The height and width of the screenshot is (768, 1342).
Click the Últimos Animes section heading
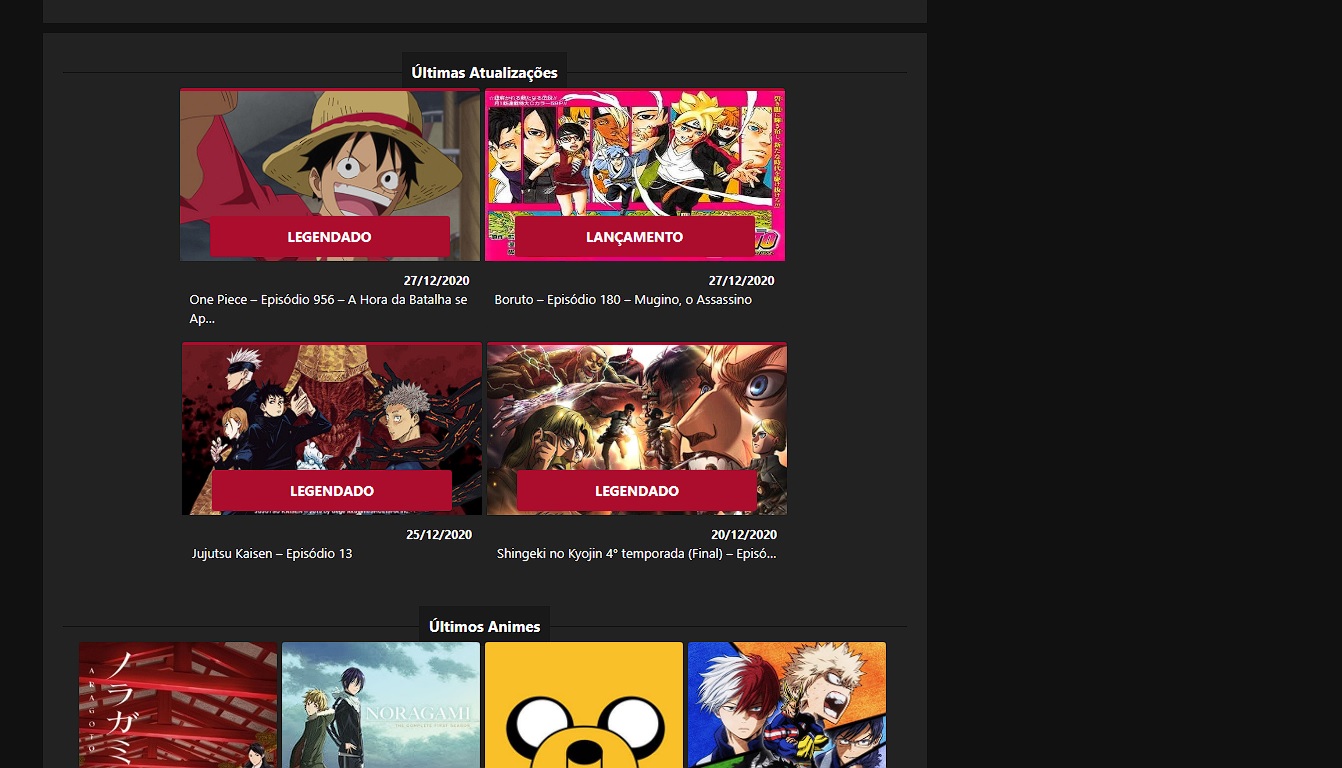[x=484, y=627]
